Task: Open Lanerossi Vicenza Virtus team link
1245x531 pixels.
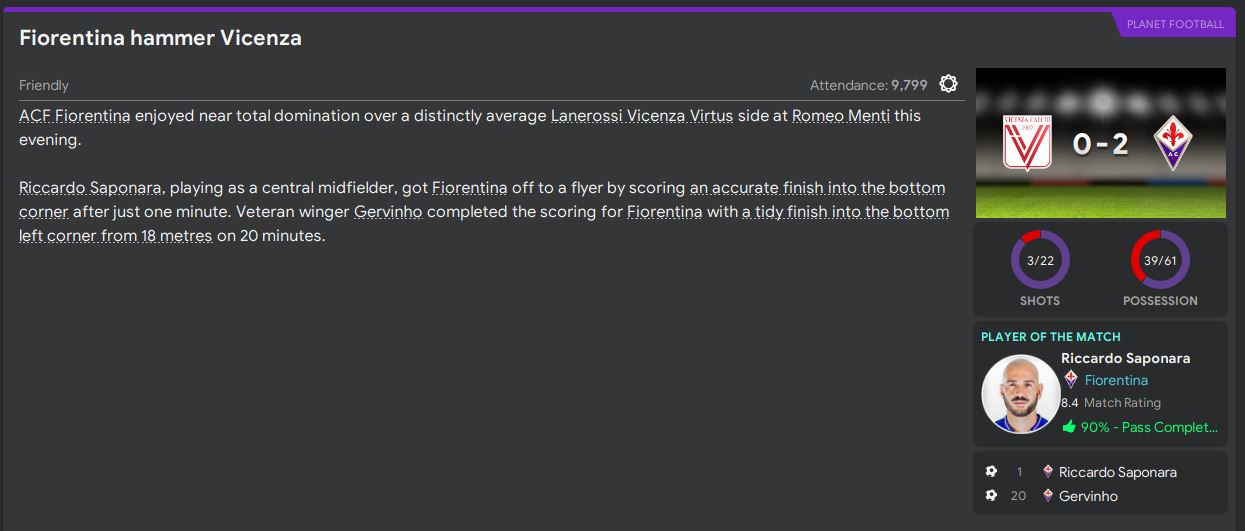Action: pyautogui.click(x=641, y=116)
